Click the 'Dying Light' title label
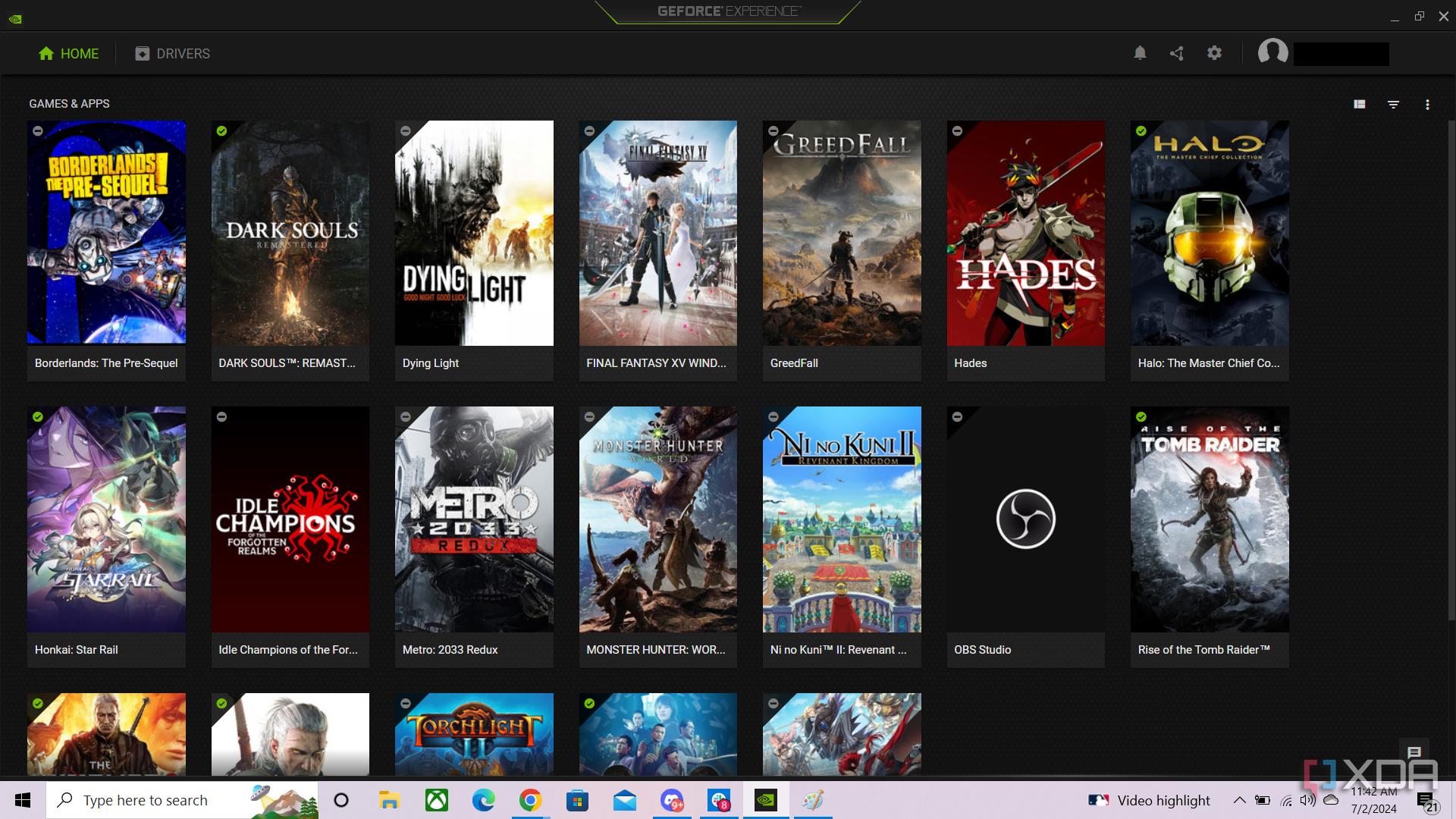This screenshot has height=819, width=1456. 431,363
